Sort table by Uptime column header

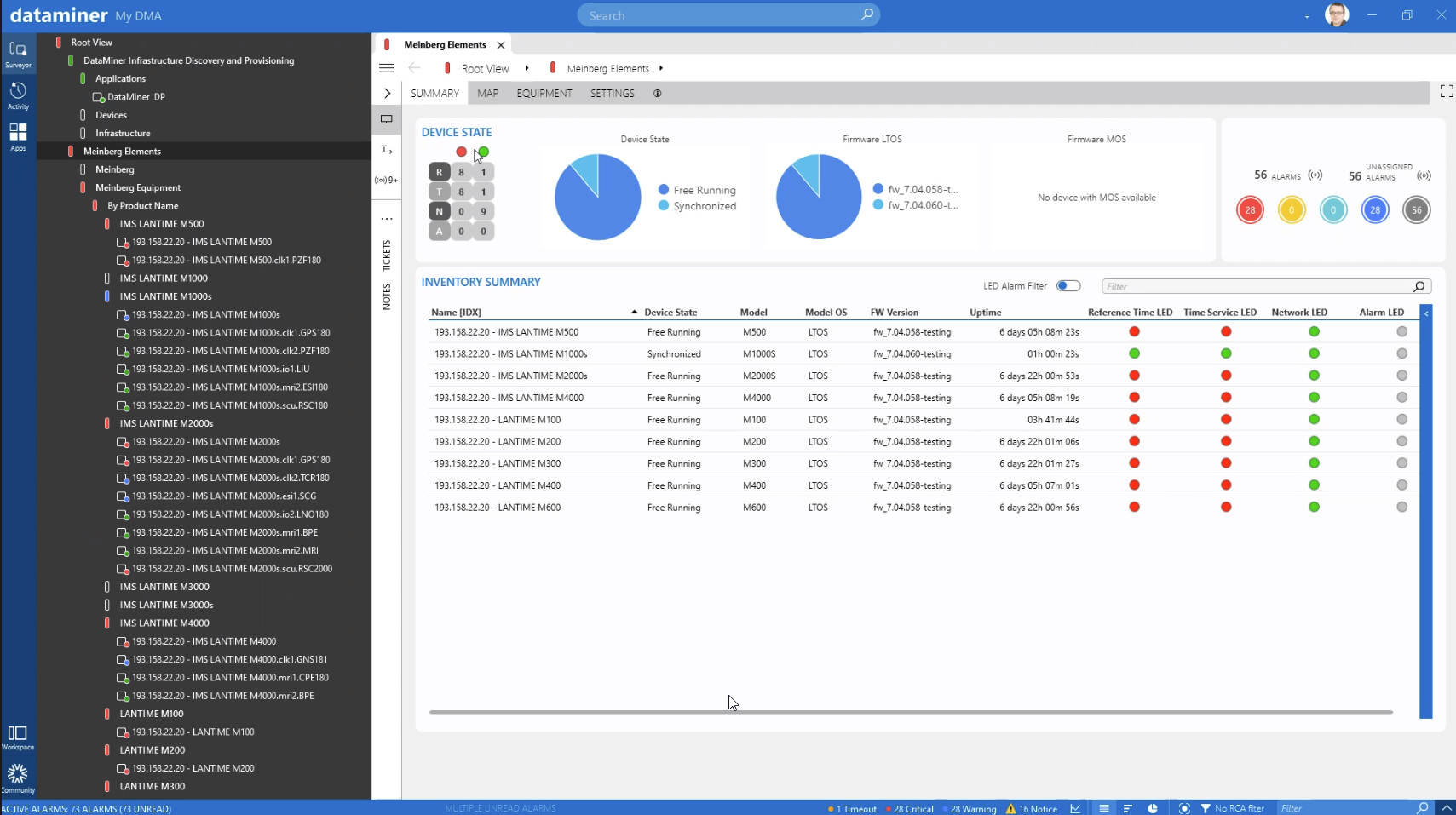point(986,313)
